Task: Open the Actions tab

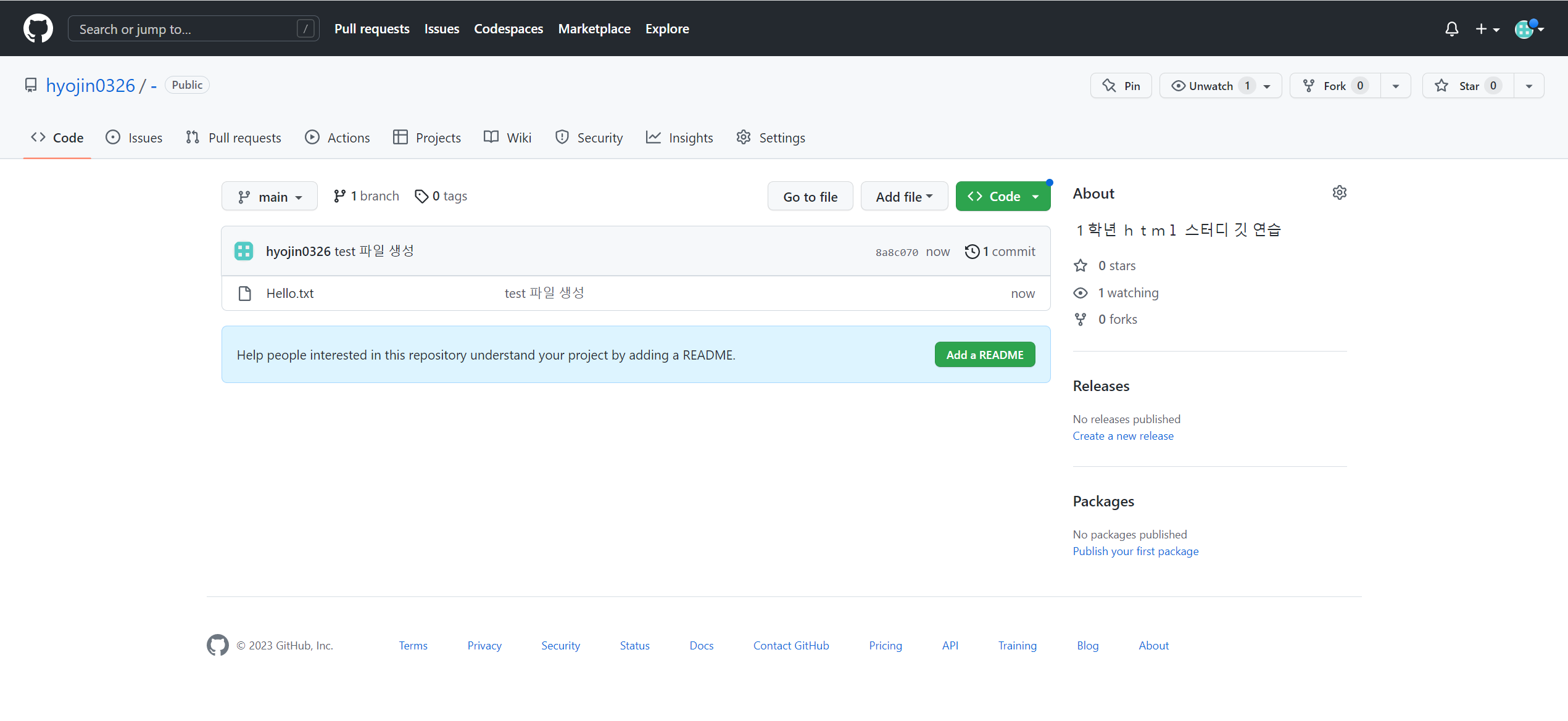Action: pos(338,138)
